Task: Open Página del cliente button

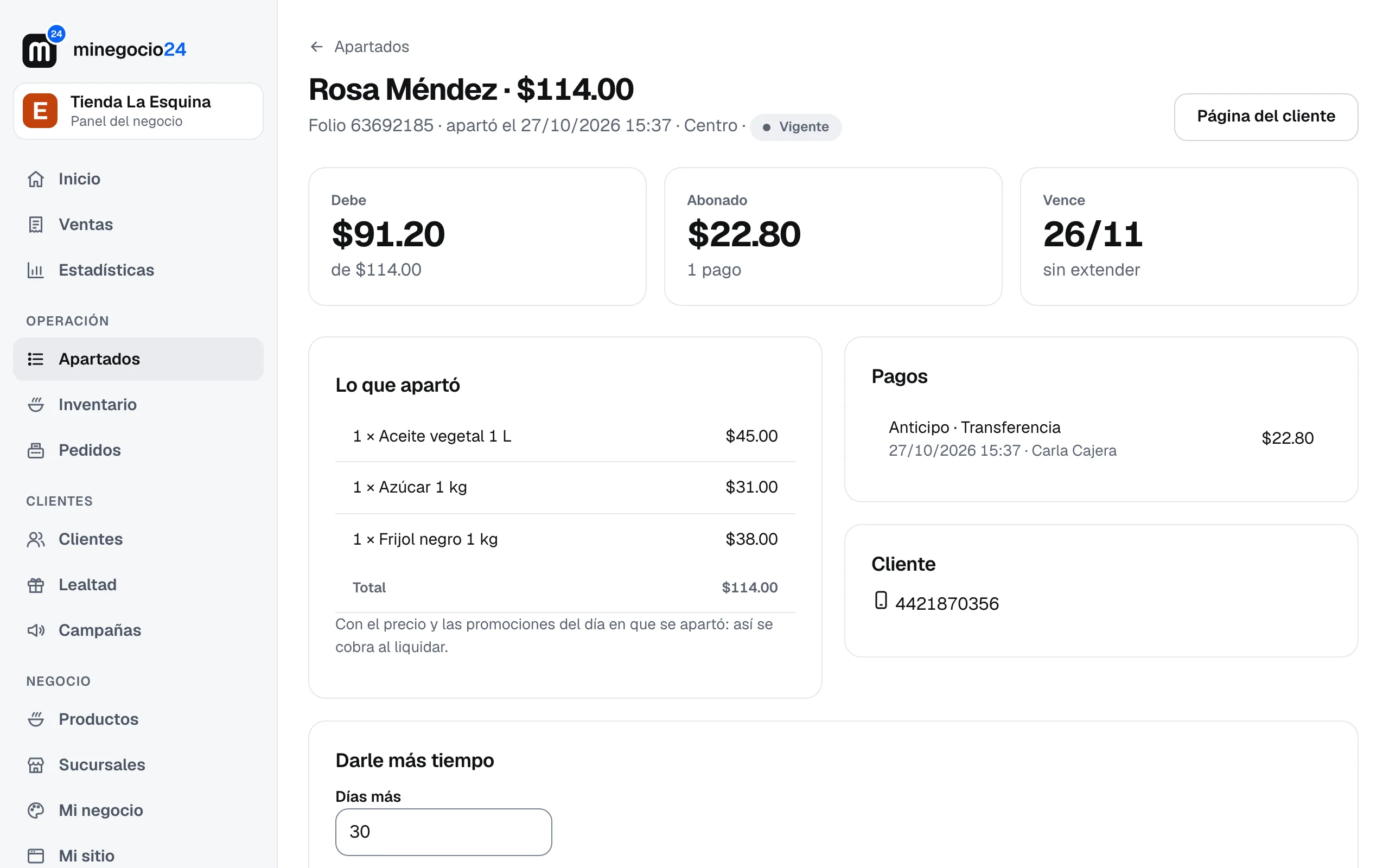Action: pyautogui.click(x=1266, y=117)
